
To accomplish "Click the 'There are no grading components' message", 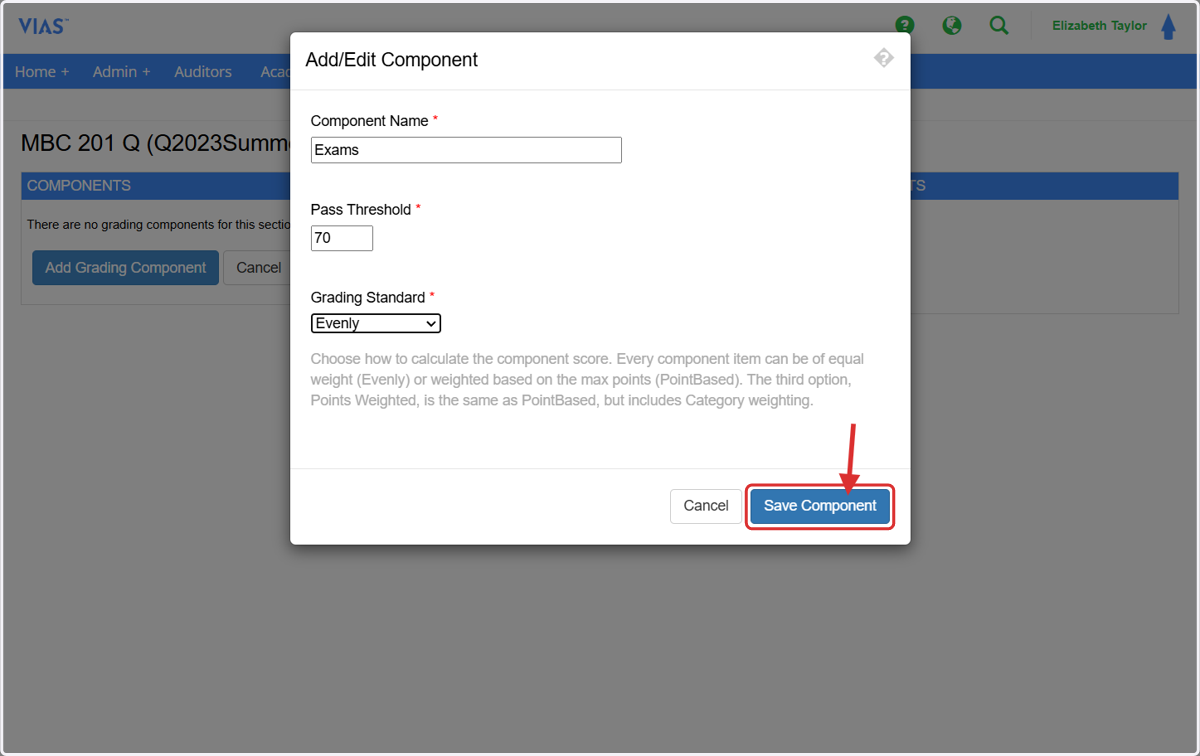I will [x=158, y=225].
